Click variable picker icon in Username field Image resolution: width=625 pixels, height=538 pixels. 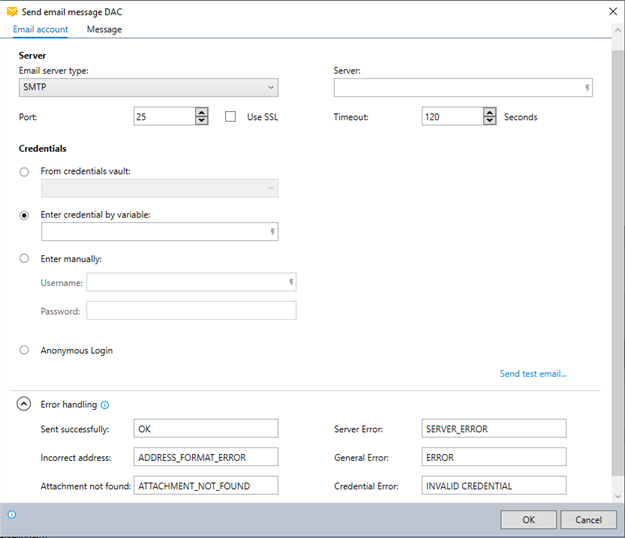click(x=291, y=283)
